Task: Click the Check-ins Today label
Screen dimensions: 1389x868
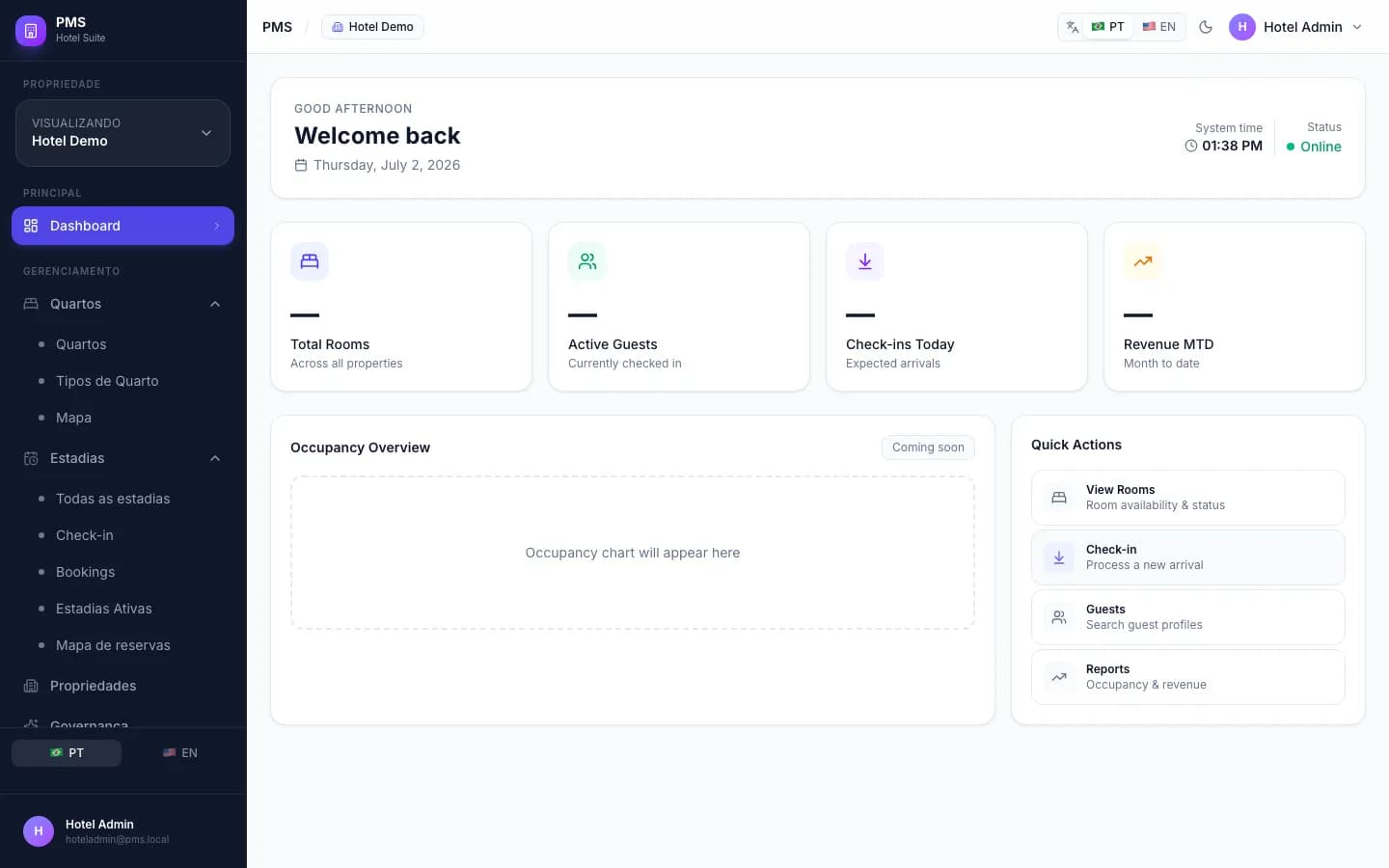Action: tap(900, 344)
